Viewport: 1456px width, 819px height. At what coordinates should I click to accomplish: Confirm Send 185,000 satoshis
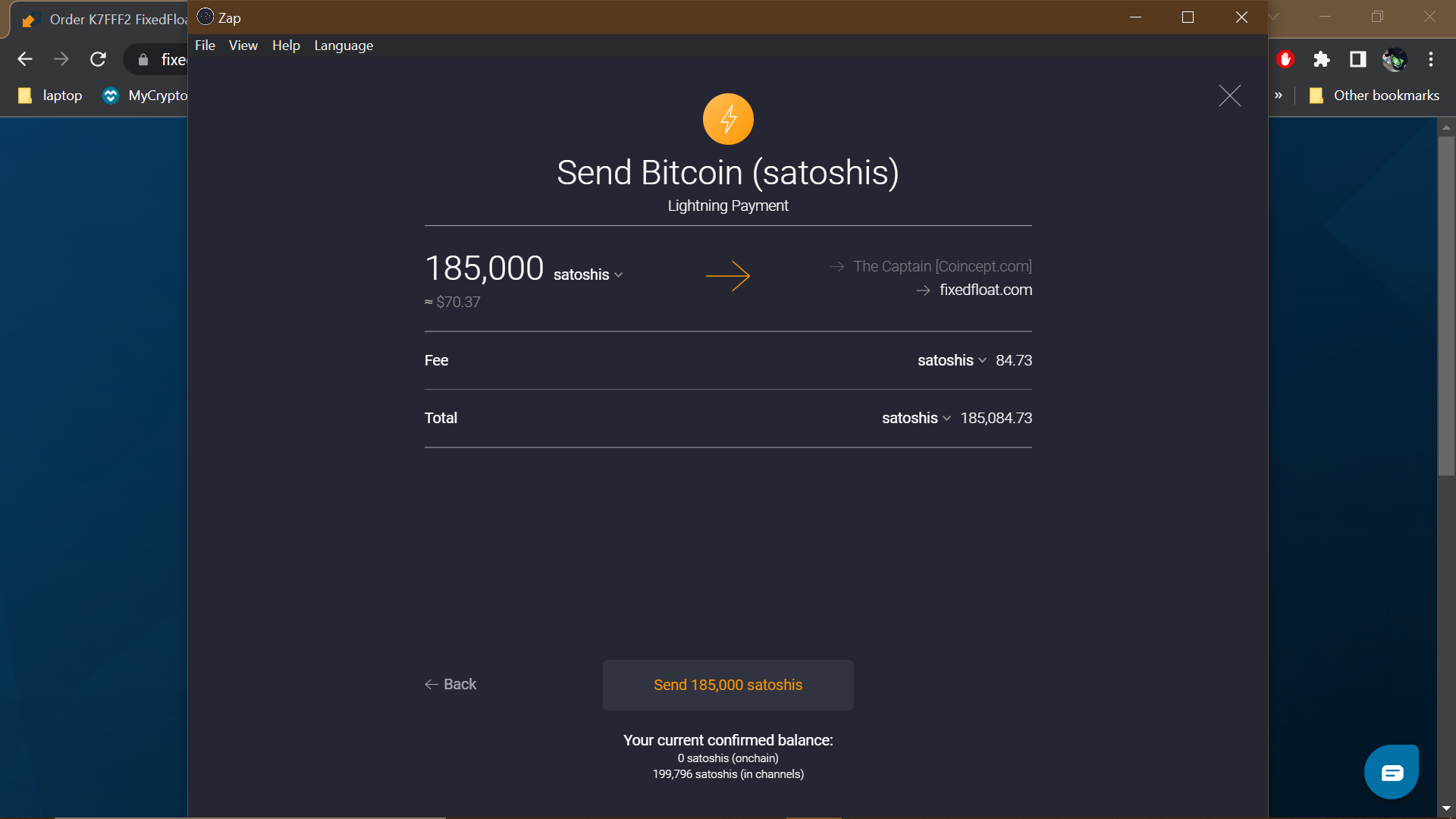[728, 685]
